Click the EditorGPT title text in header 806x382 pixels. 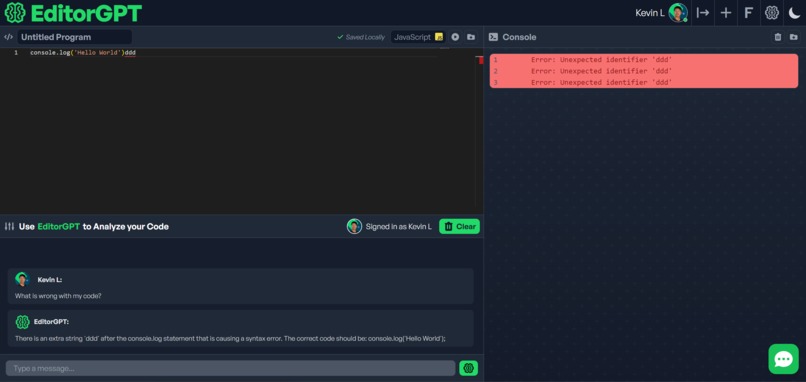click(86, 13)
